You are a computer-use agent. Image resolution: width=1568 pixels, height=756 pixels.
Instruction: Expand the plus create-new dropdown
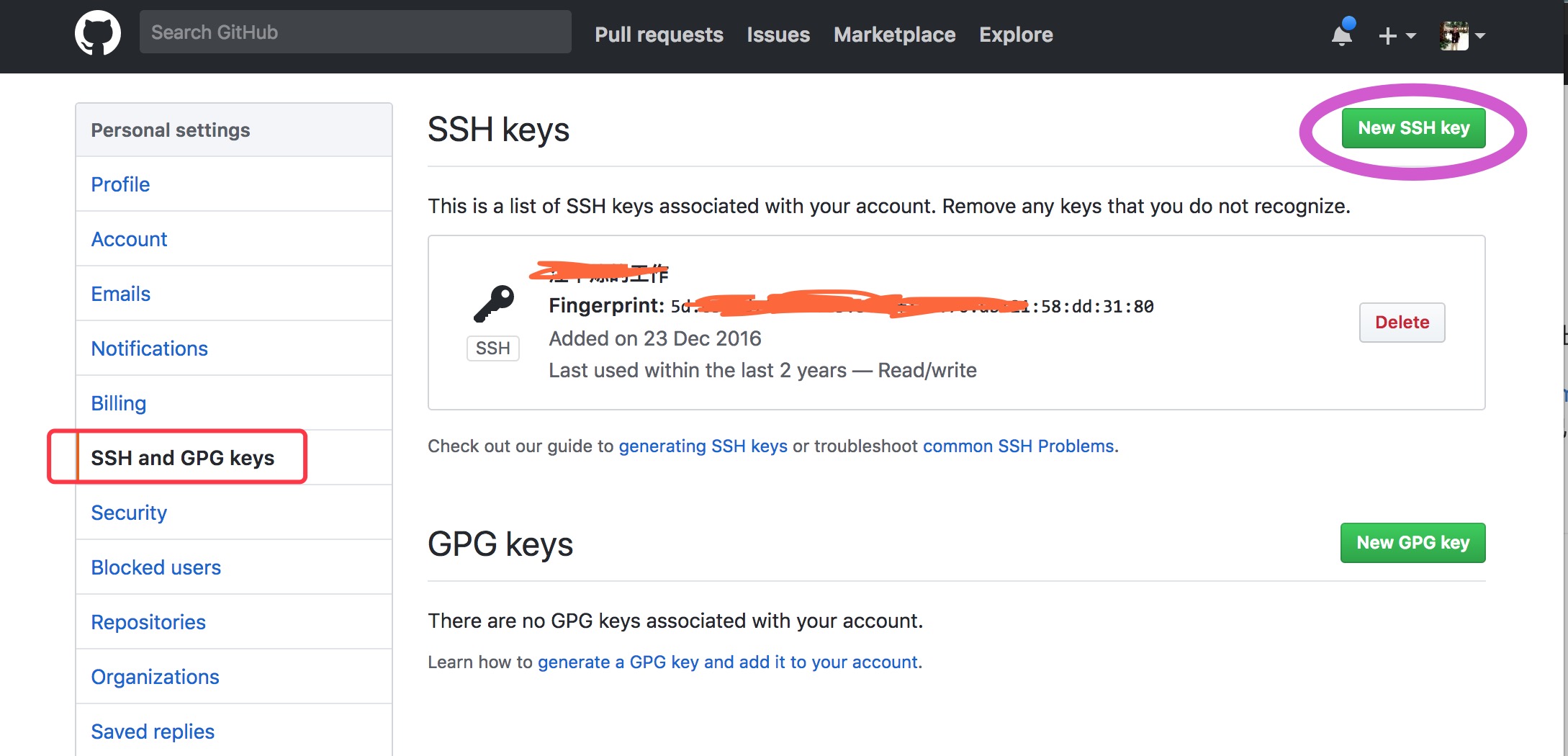(x=1397, y=35)
